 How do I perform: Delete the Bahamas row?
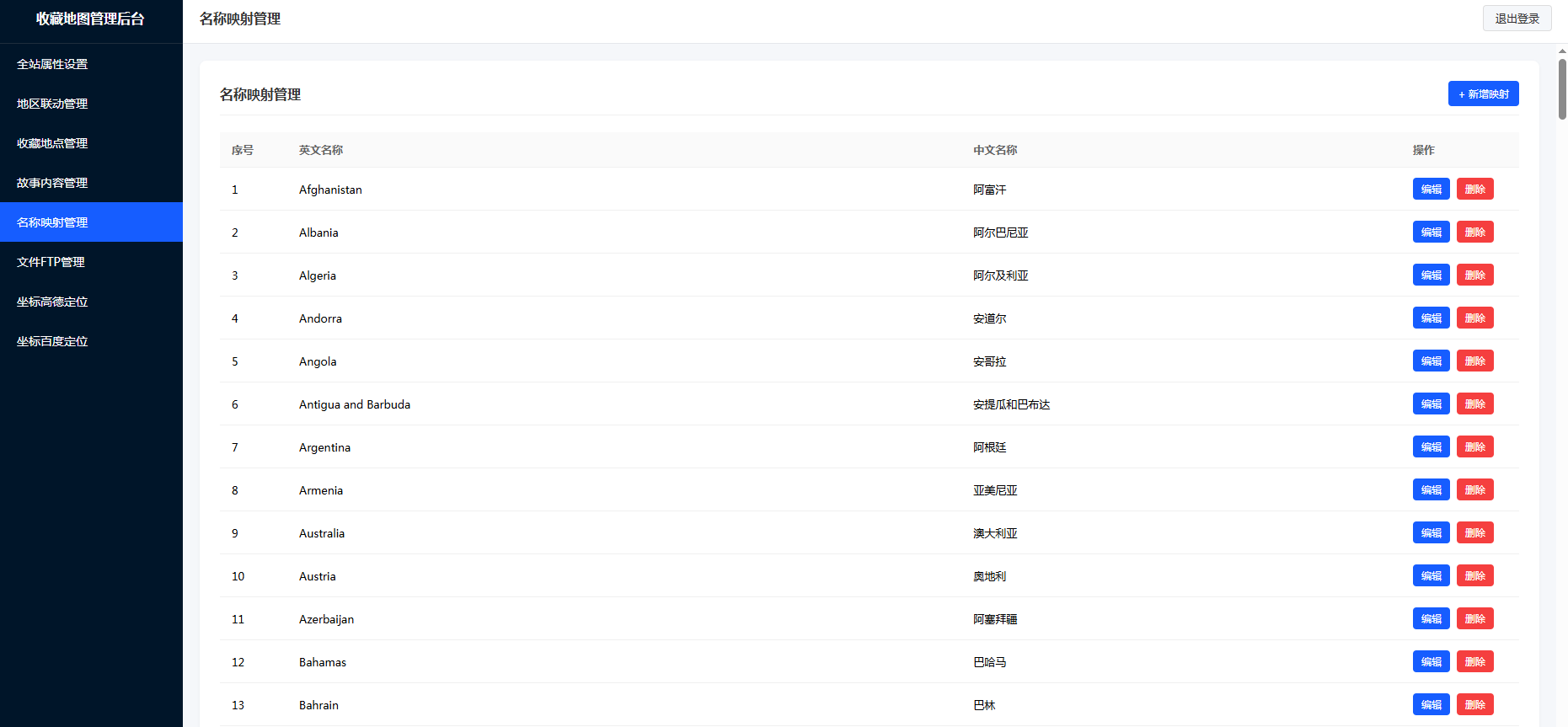coord(1474,661)
